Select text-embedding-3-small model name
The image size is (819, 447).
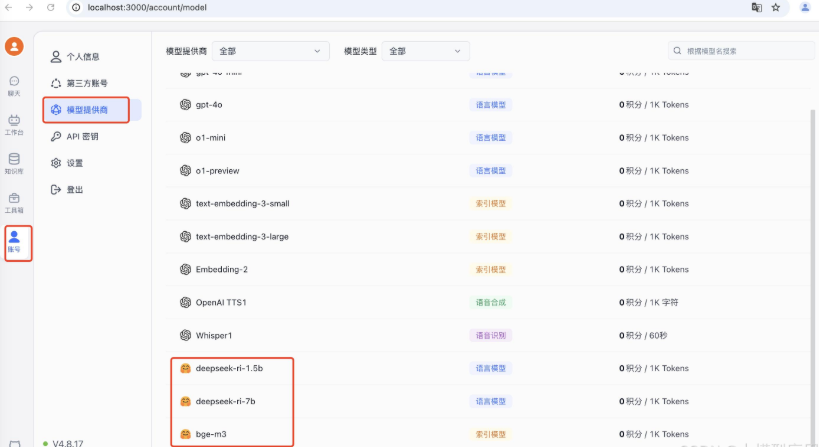click(242, 203)
